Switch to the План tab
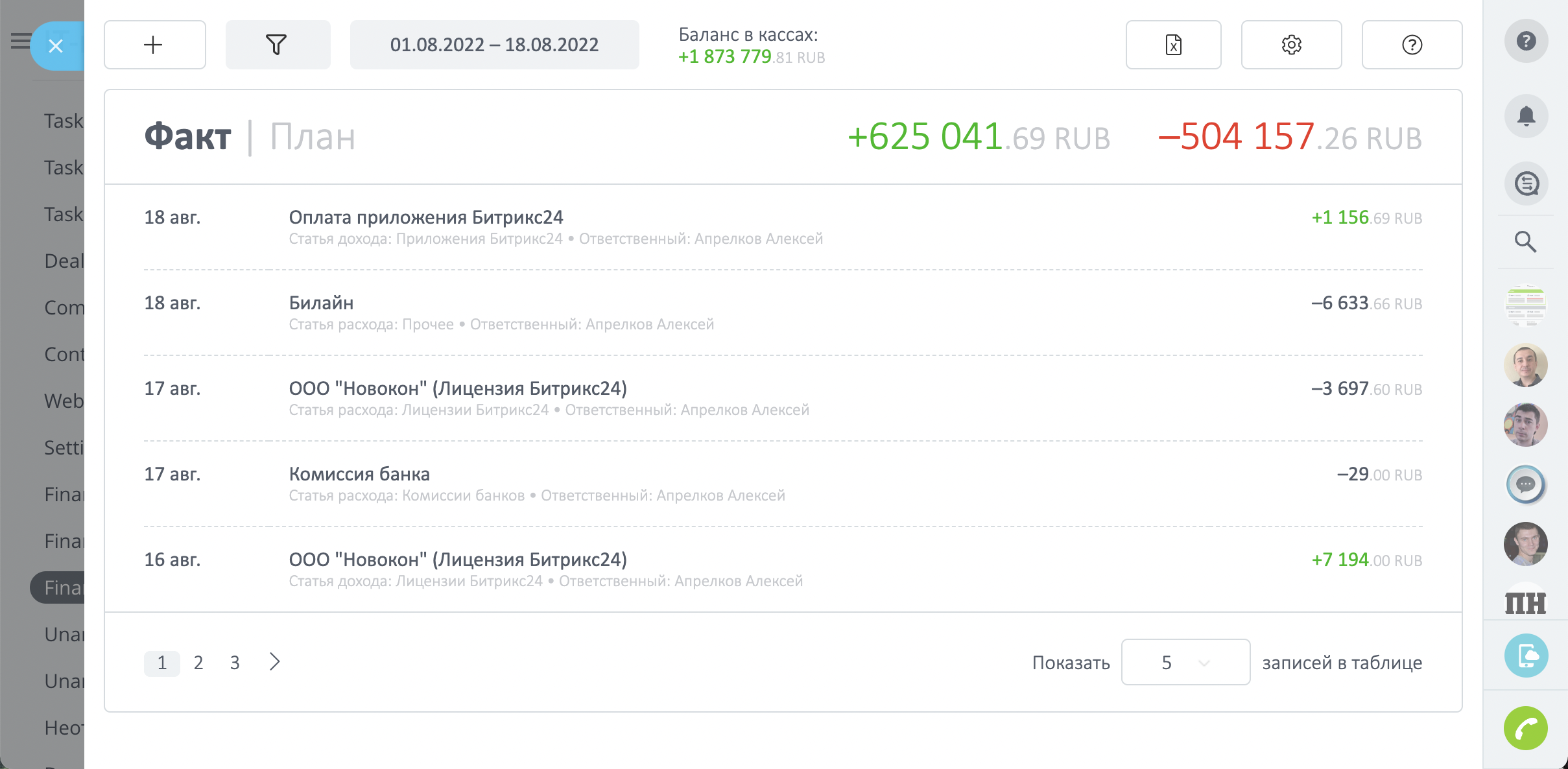Screen dimensions: 1568x769 click(313, 137)
